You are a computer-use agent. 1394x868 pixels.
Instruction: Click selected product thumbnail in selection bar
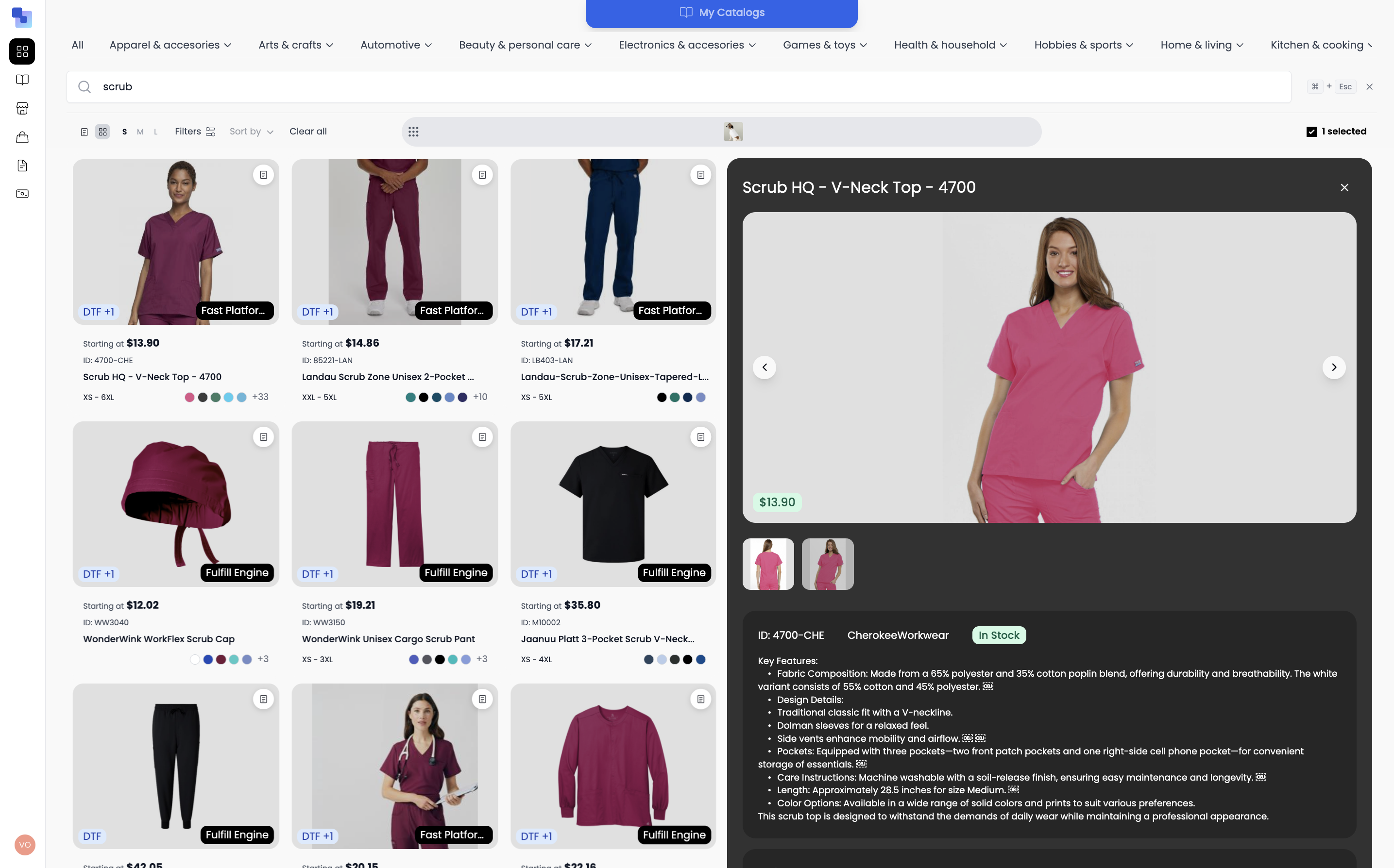point(733,132)
